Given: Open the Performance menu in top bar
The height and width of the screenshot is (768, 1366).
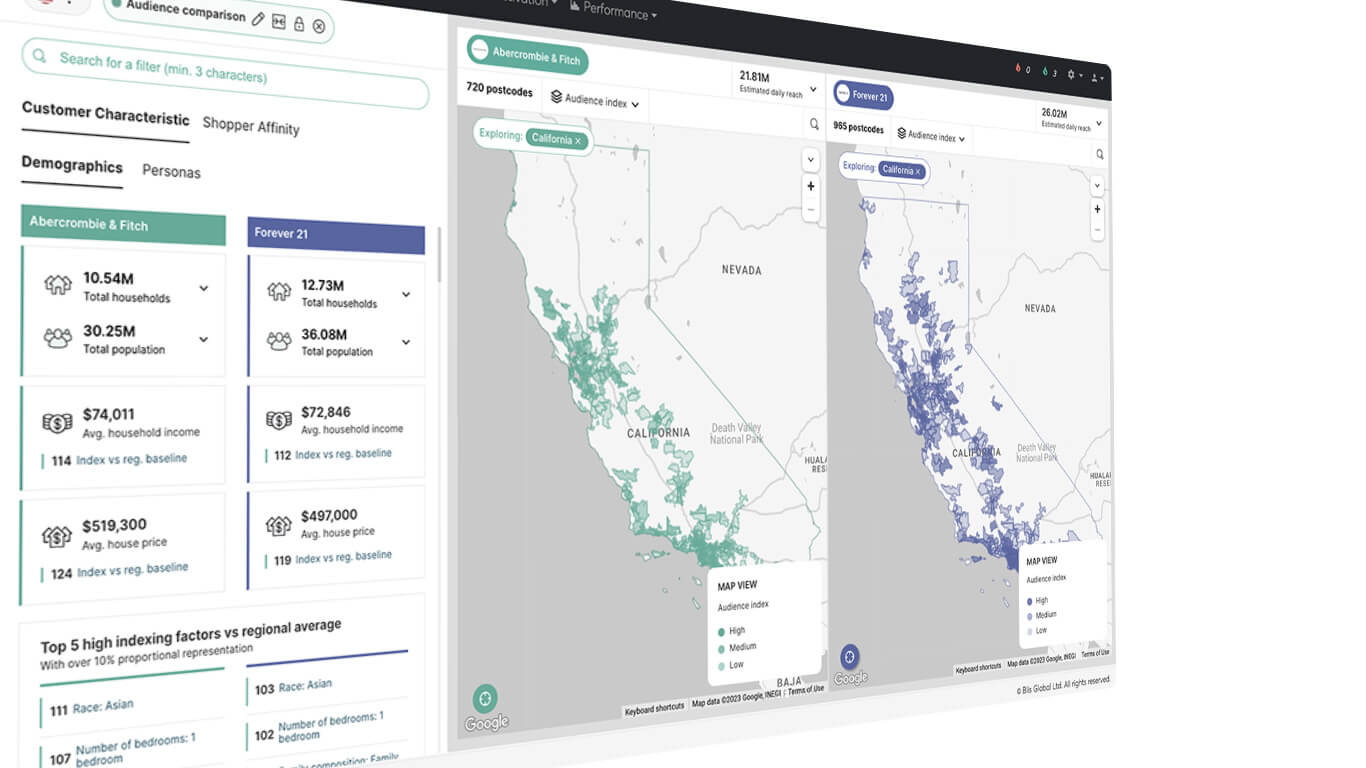Looking at the screenshot, I should pyautogui.click(x=613, y=12).
